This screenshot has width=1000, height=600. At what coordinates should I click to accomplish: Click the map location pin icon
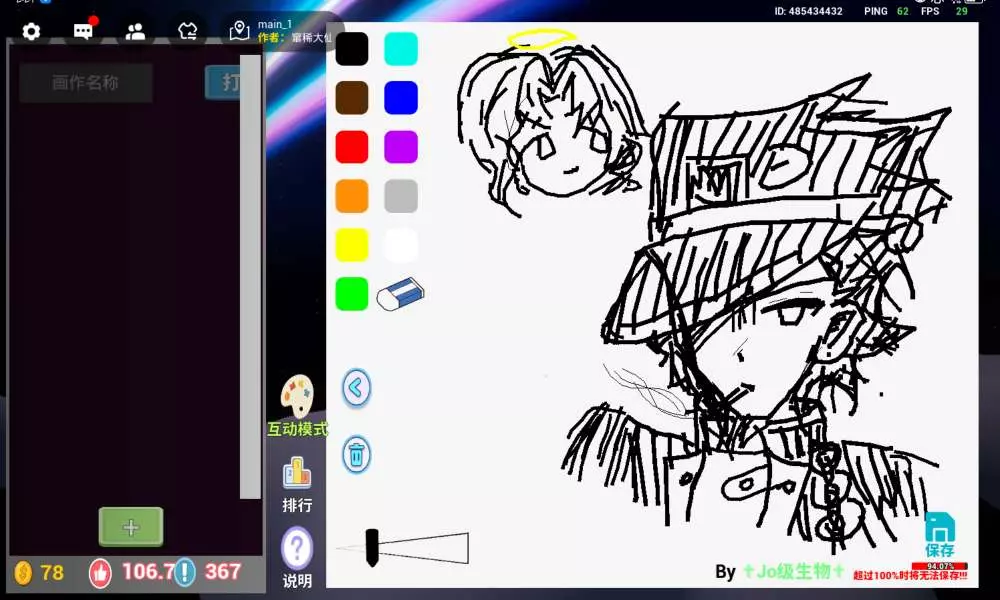[x=239, y=31]
